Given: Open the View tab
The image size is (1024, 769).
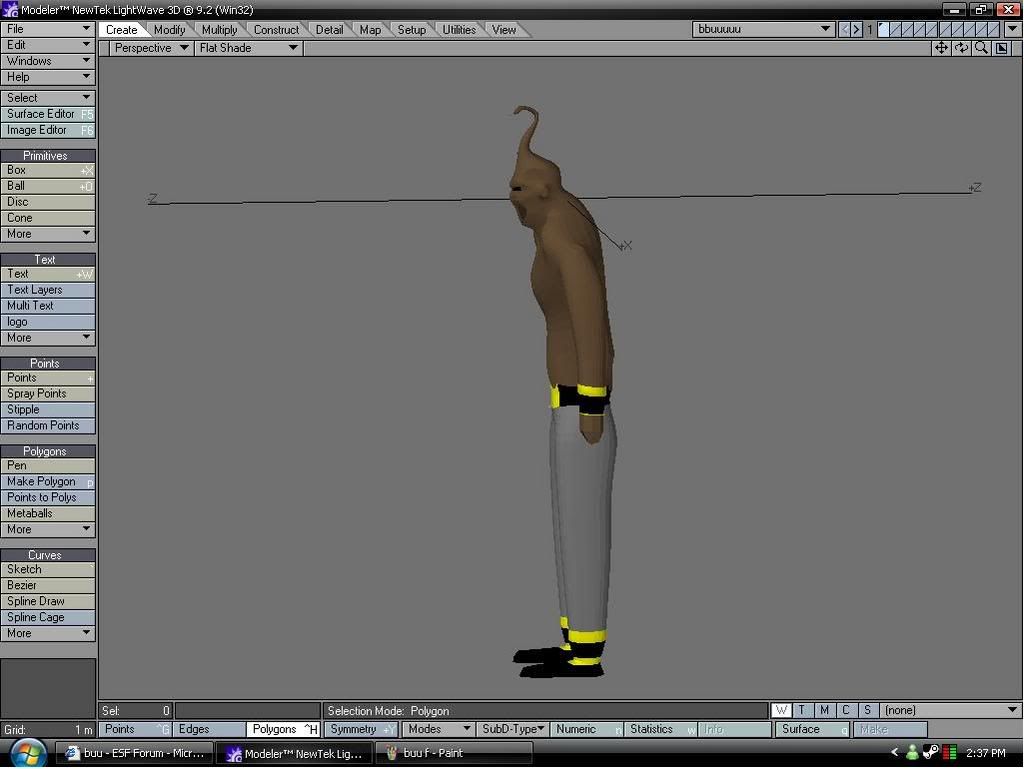Looking at the screenshot, I should tap(504, 30).
